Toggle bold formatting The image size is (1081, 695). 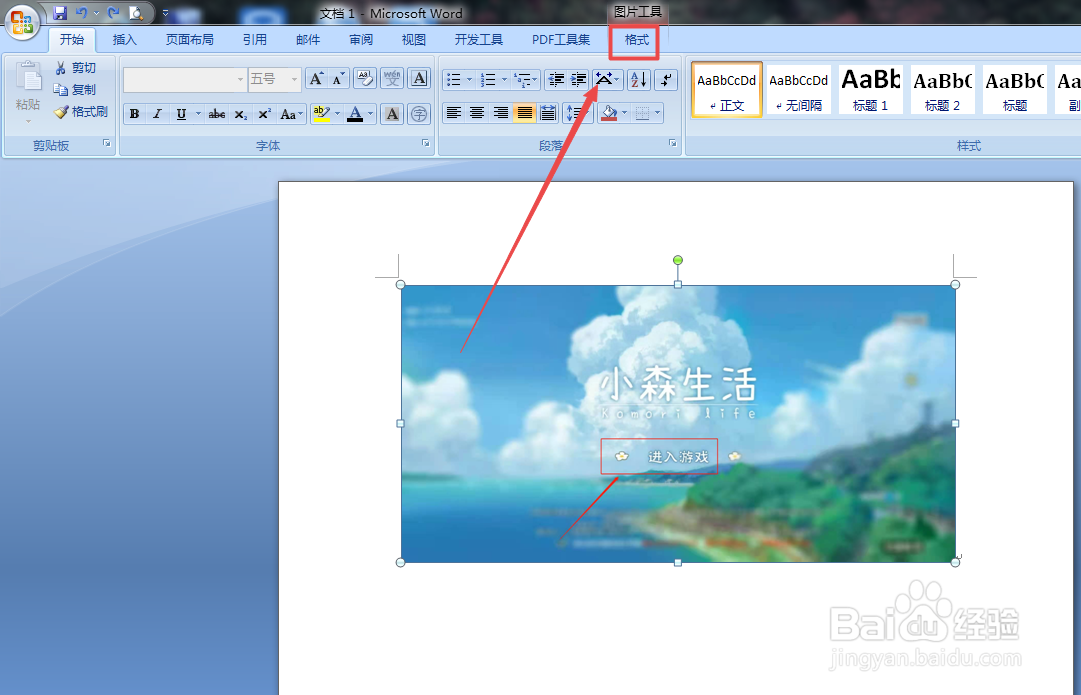pyautogui.click(x=134, y=114)
